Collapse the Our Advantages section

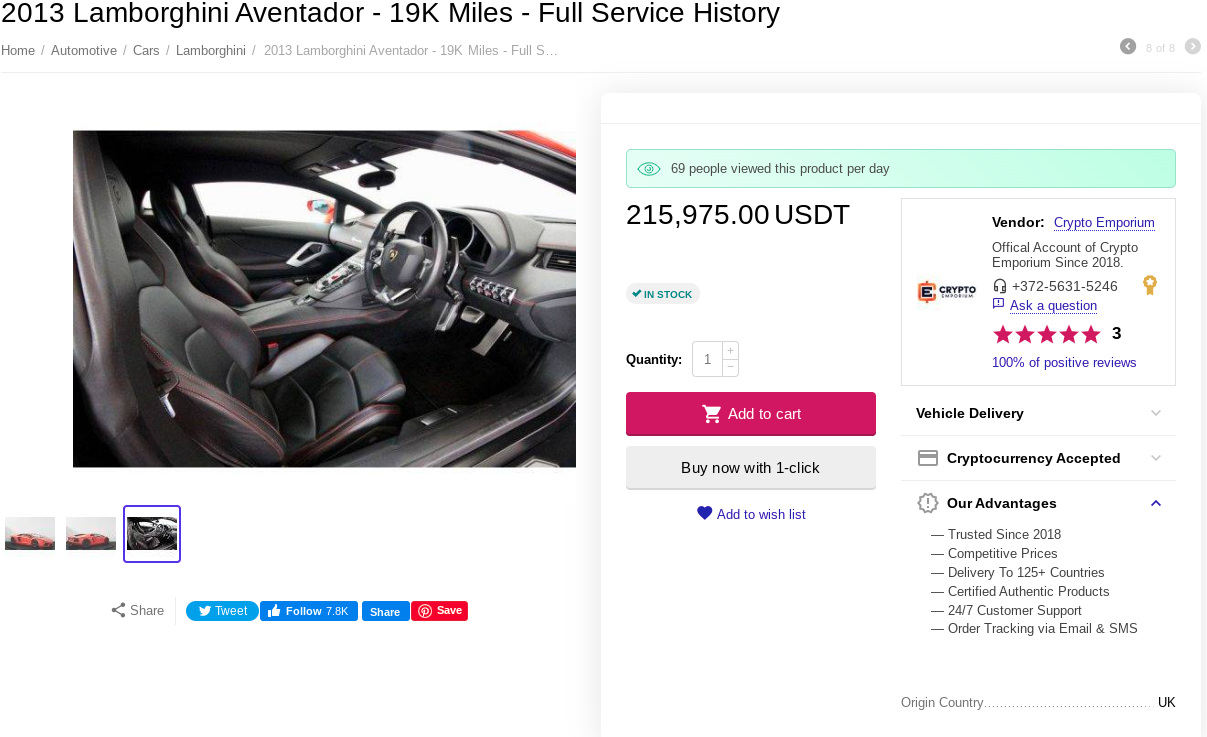pyautogui.click(x=1038, y=503)
